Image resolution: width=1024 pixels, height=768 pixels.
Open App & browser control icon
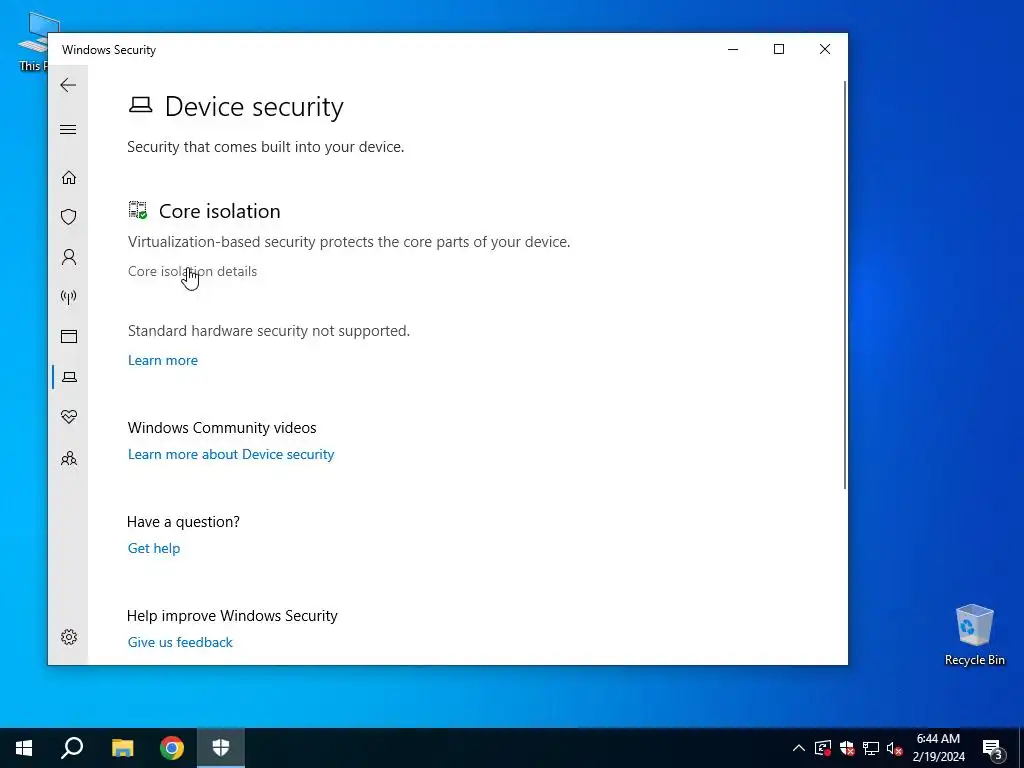69,336
